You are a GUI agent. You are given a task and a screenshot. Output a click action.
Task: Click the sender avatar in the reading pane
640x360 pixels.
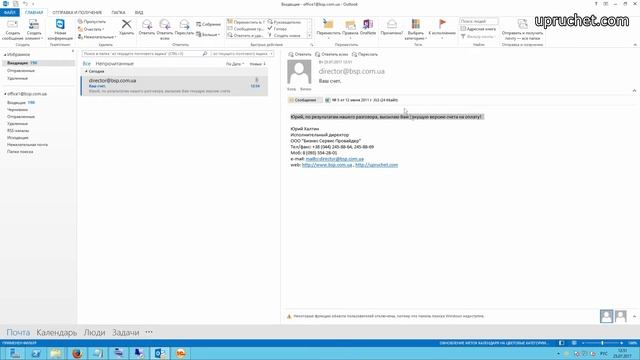click(299, 72)
